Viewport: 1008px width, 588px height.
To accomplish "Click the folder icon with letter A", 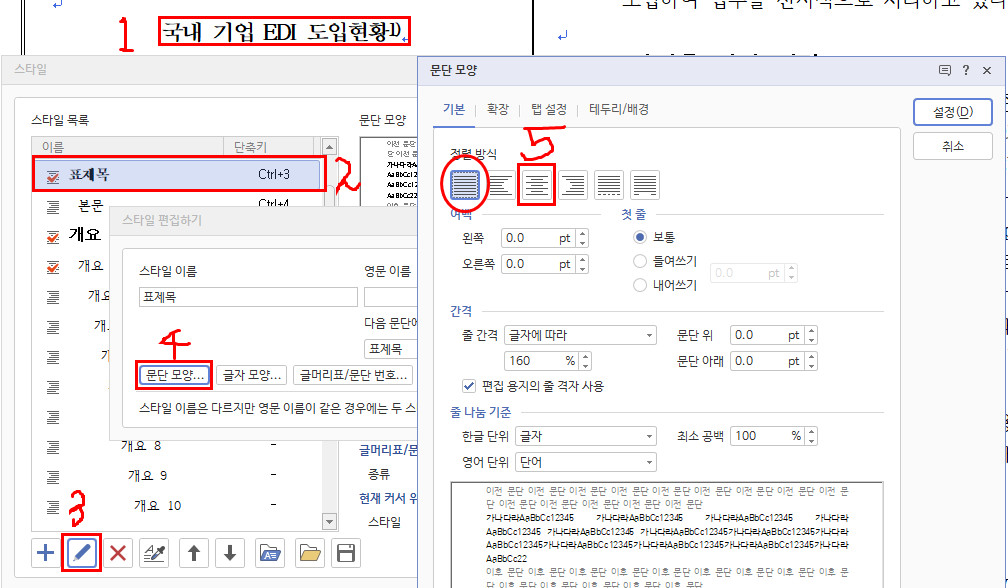I will click(270, 553).
